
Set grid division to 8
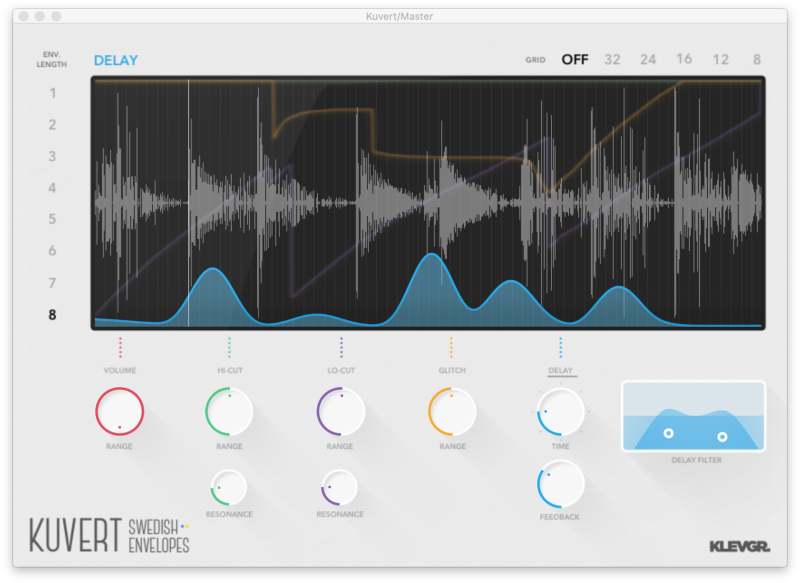(757, 60)
